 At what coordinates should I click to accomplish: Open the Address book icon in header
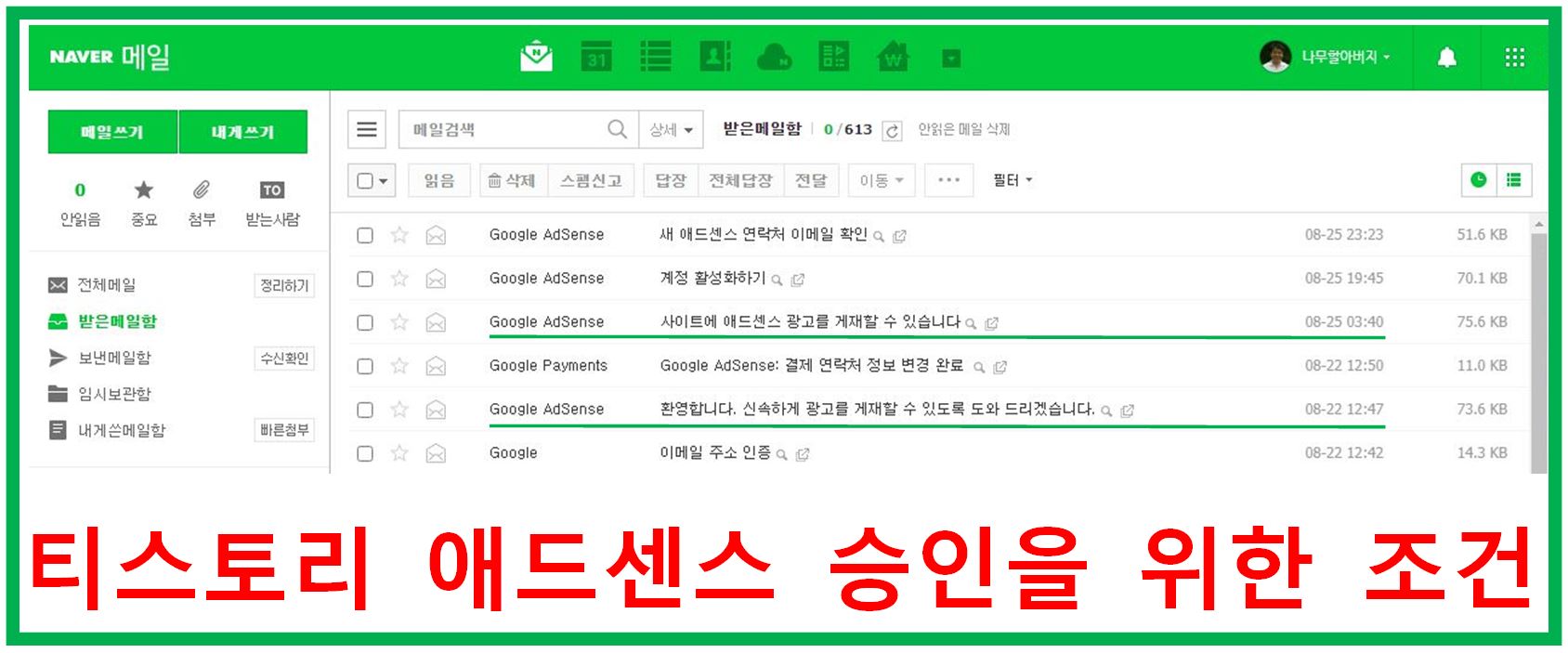click(715, 57)
